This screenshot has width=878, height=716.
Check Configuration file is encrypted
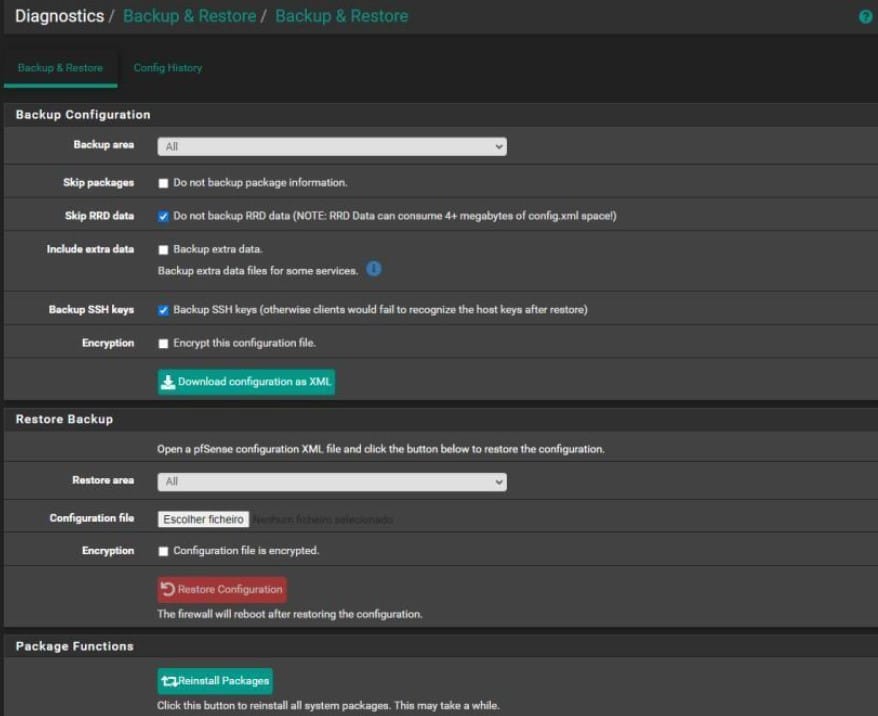pos(163,551)
